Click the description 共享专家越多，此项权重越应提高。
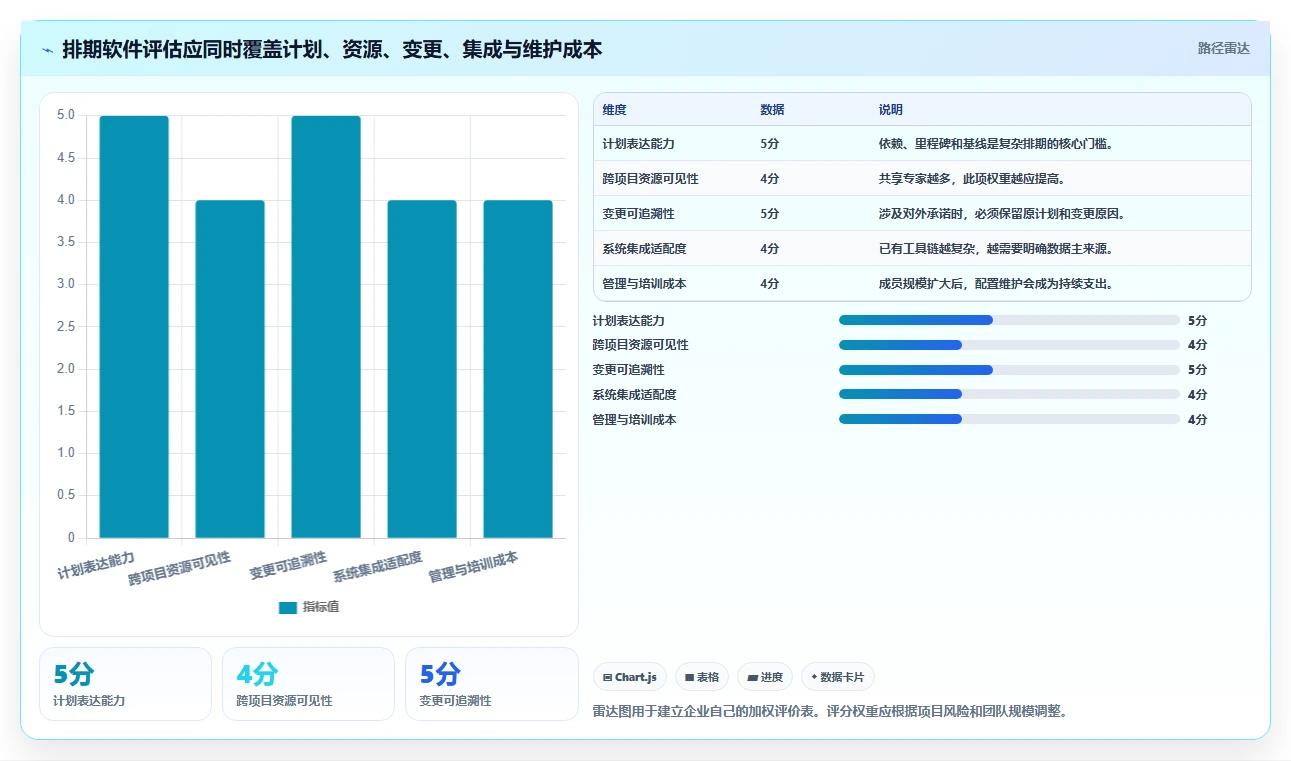This screenshot has height=761, width=1291. coord(972,179)
